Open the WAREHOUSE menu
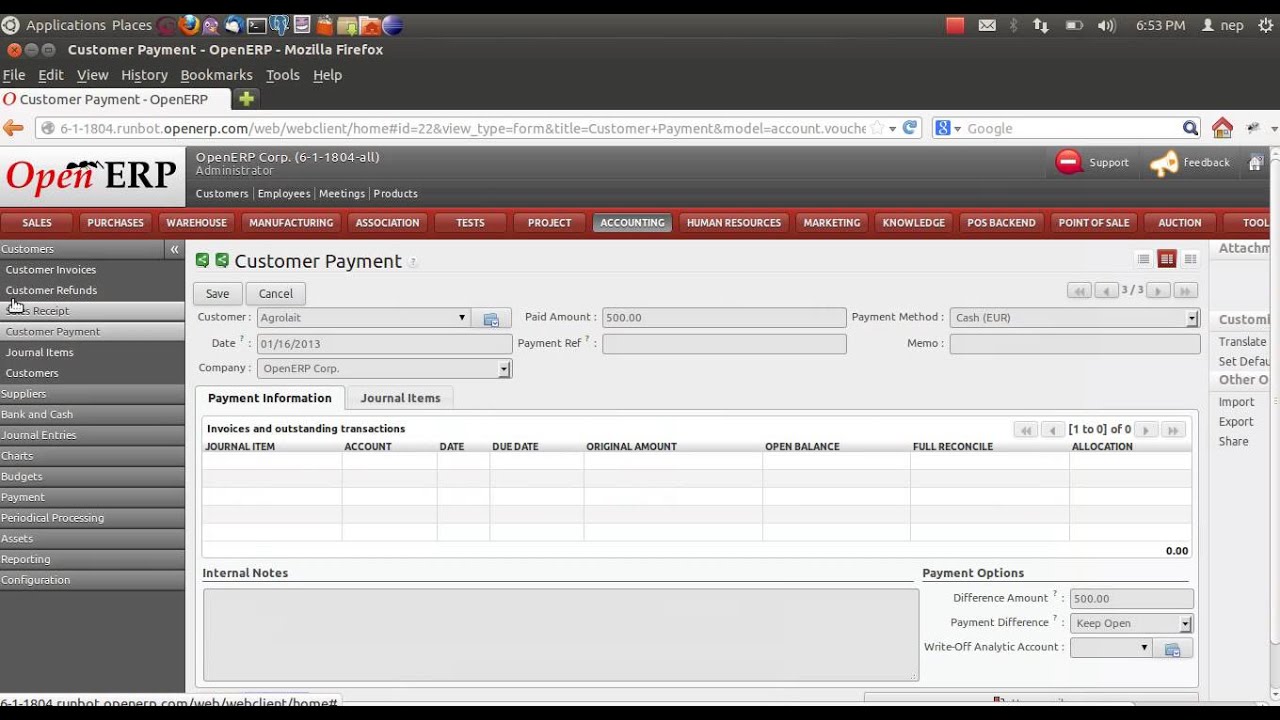Screen dimensions: 1280x720 (x=196, y=222)
